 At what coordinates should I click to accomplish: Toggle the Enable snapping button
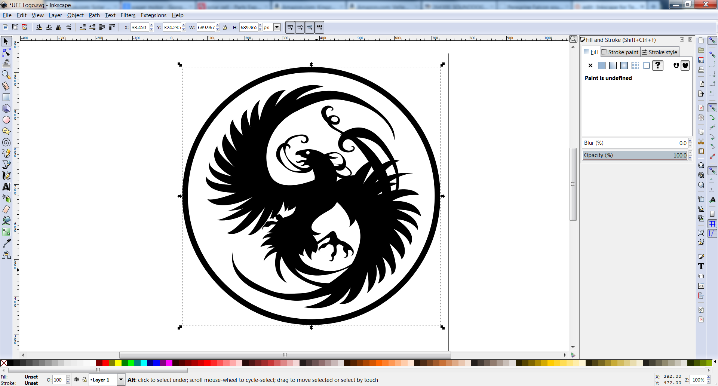(x=712, y=40)
